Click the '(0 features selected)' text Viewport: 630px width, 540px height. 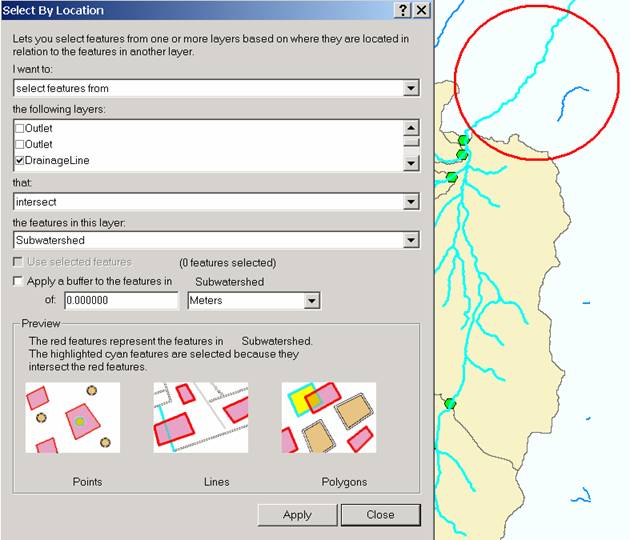point(228,263)
